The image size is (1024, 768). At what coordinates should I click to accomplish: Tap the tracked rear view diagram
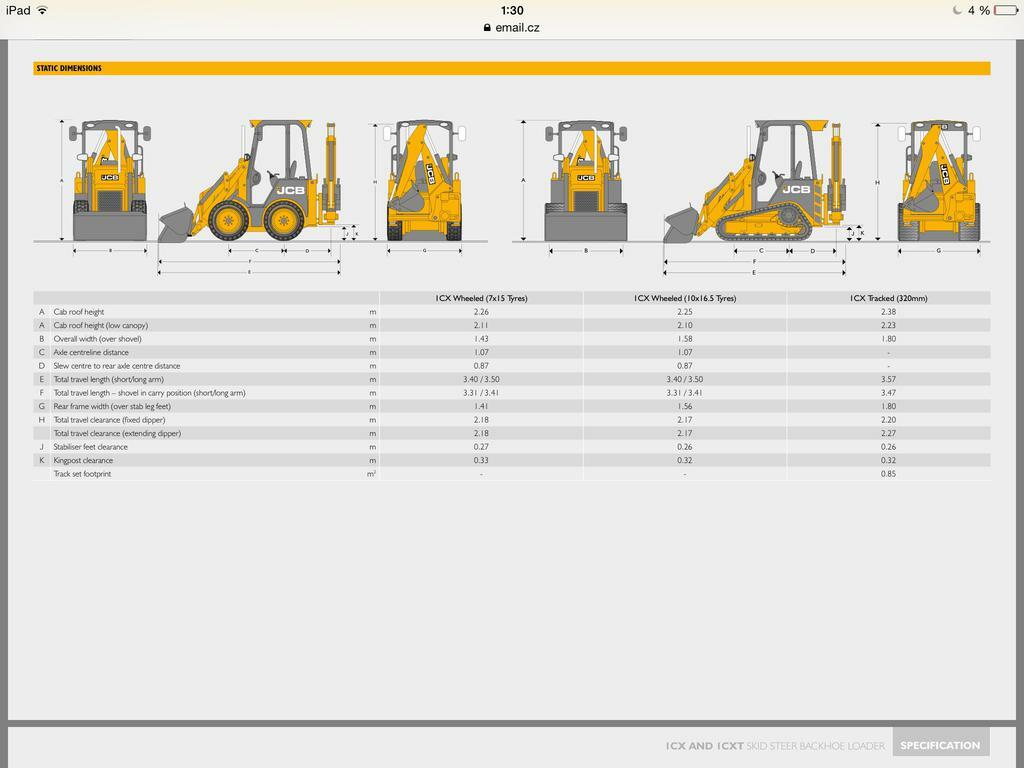click(939, 180)
